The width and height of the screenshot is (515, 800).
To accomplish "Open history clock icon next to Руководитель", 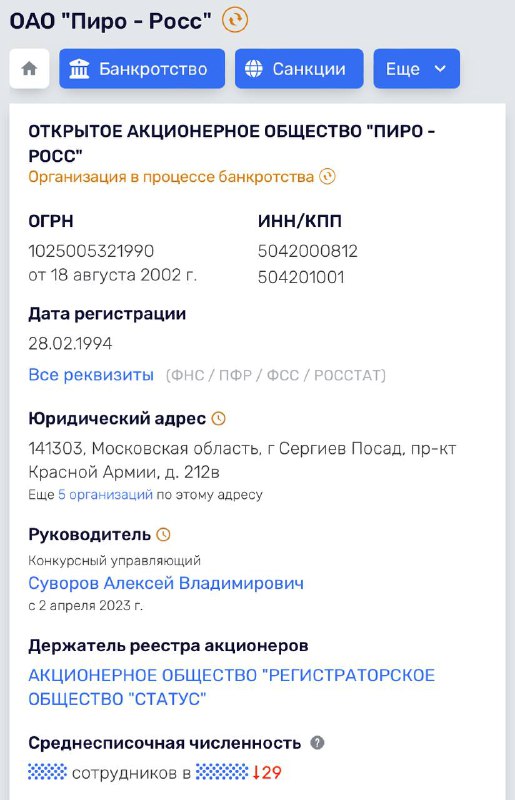I will 163,535.
